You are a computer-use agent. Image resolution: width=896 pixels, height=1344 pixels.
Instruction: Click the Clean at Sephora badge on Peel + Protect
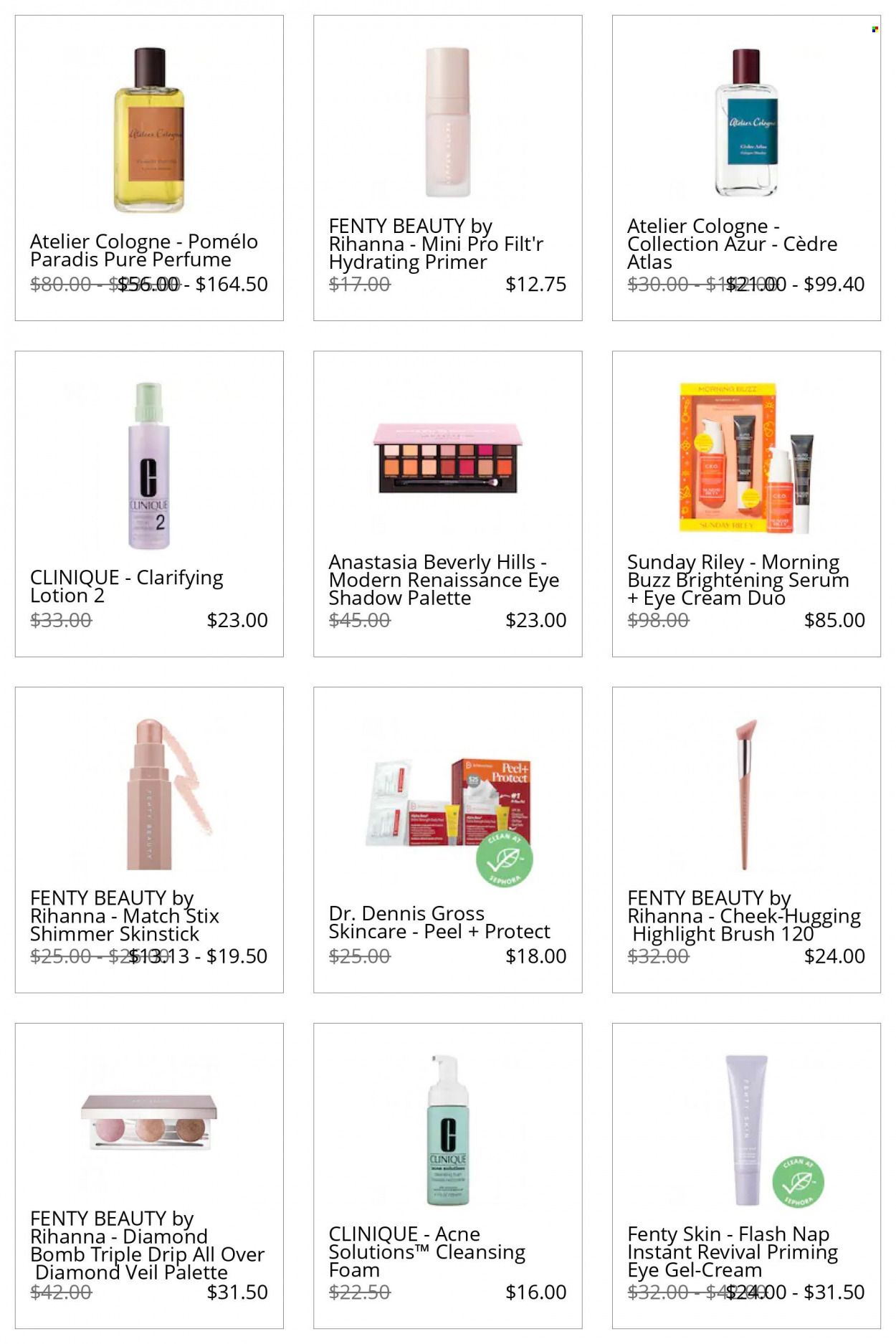pyautogui.click(x=505, y=858)
